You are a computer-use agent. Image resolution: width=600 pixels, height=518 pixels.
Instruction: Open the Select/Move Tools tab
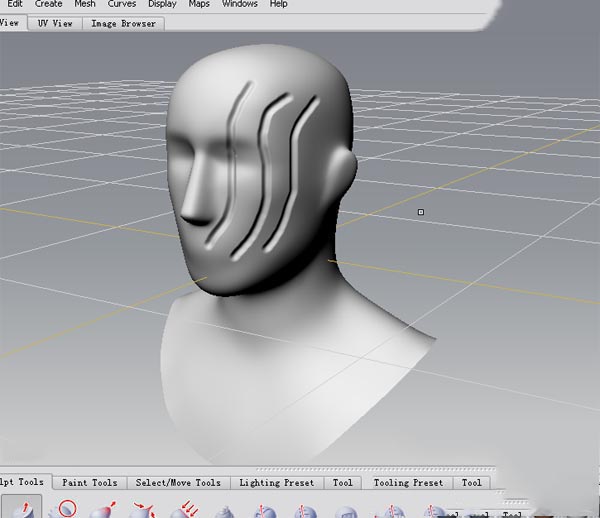click(178, 483)
